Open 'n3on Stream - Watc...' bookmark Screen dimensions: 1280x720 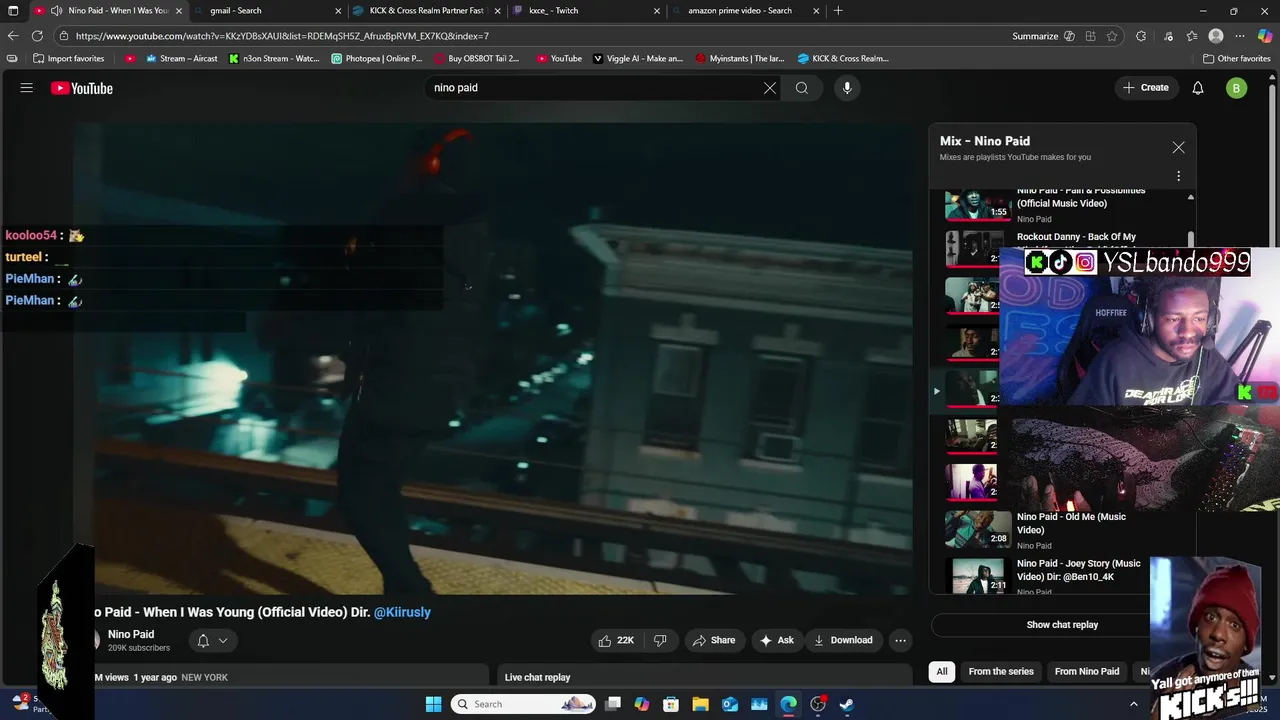274,58
